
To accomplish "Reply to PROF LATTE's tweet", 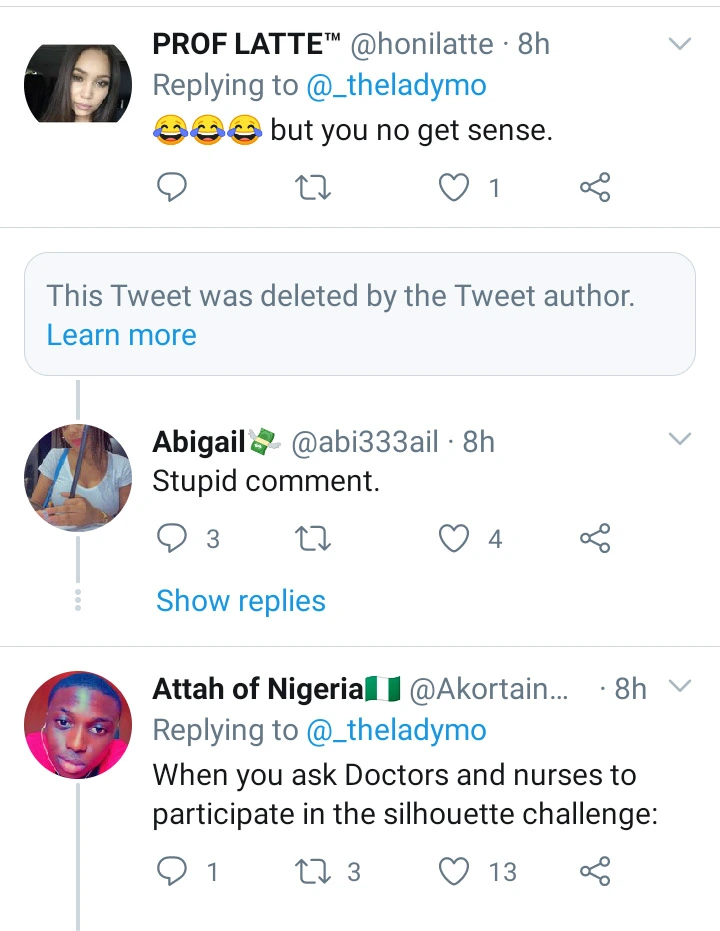I will pos(173,187).
